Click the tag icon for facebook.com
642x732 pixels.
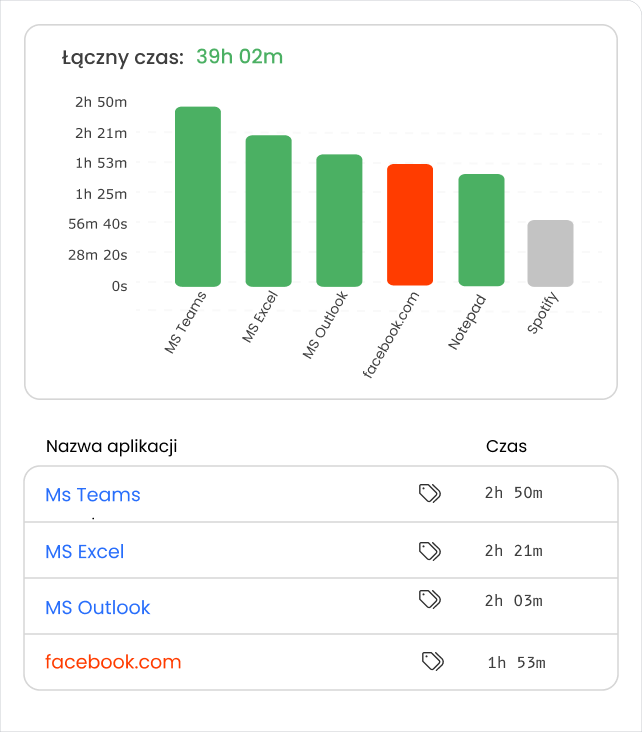coord(433,661)
